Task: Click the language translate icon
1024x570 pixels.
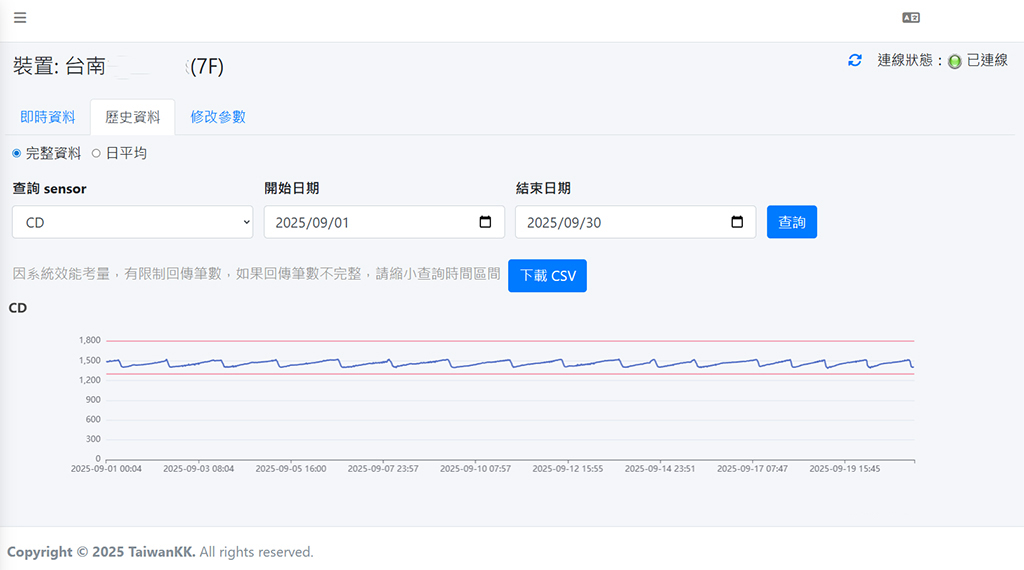Action: tap(910, 18)
